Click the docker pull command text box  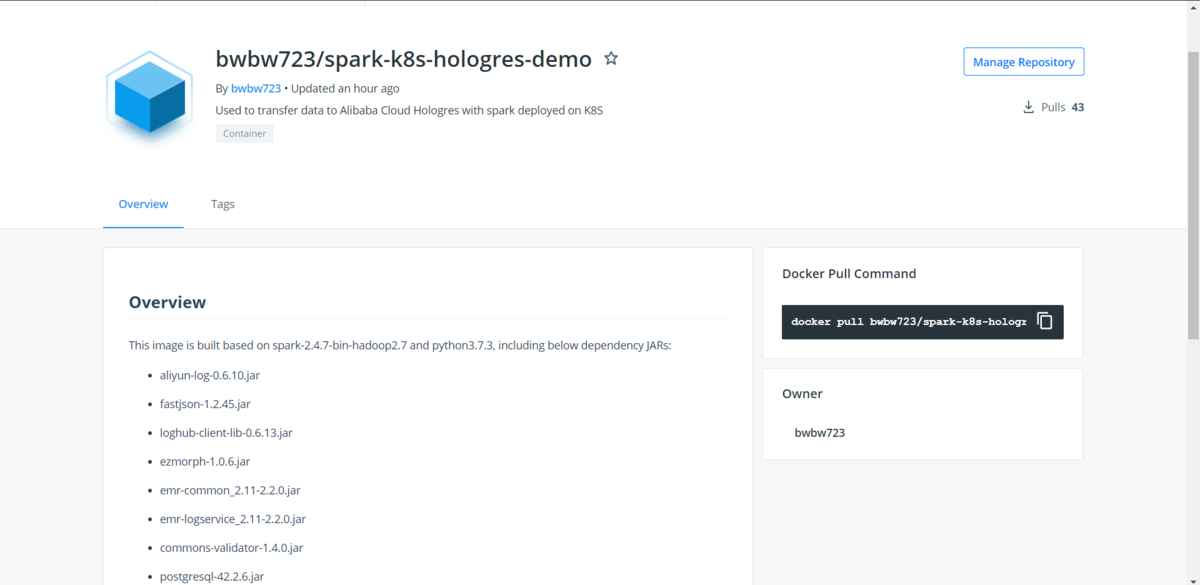908,322
